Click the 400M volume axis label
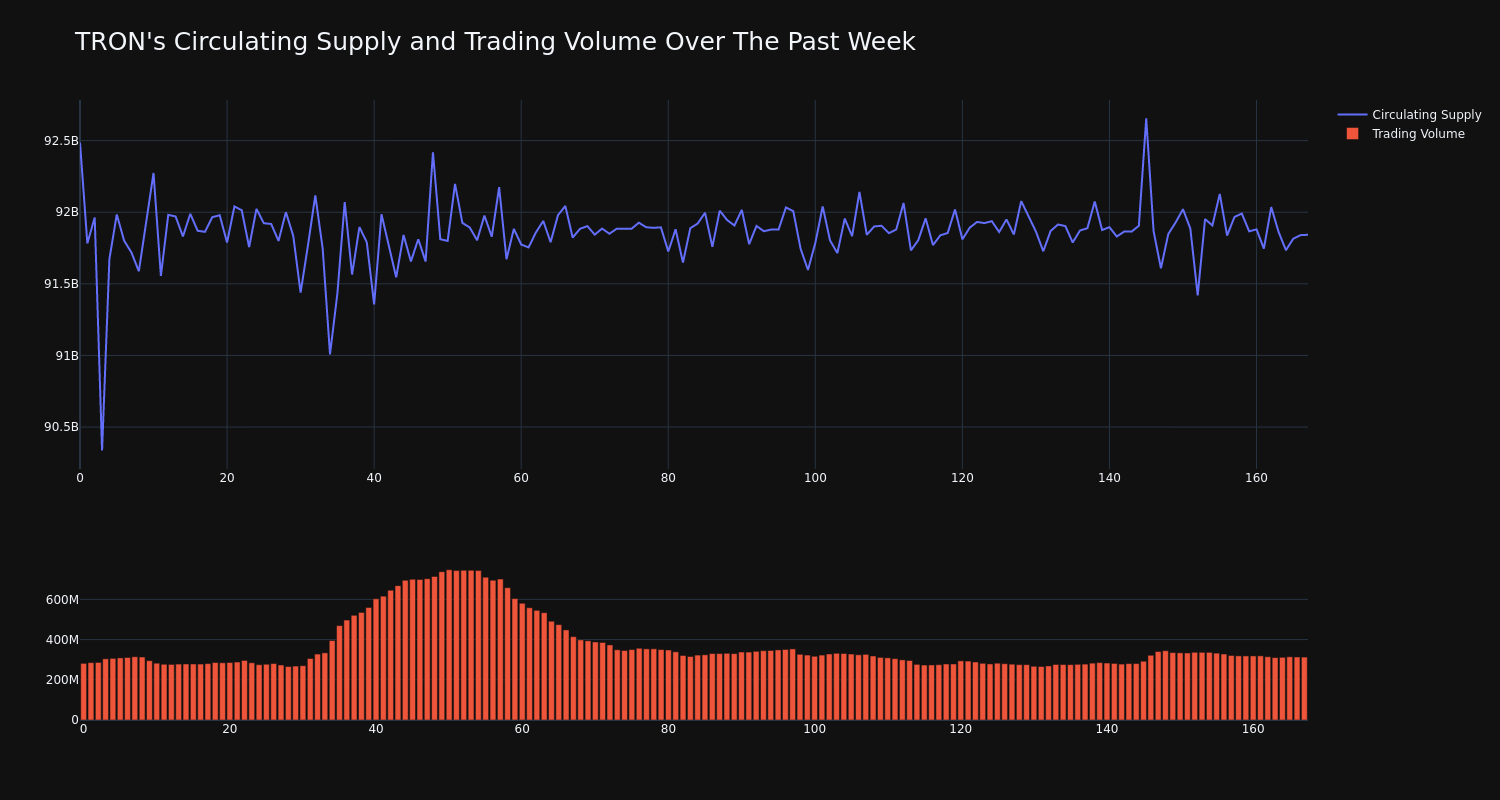1500x800 pixels. pos(62,640)
